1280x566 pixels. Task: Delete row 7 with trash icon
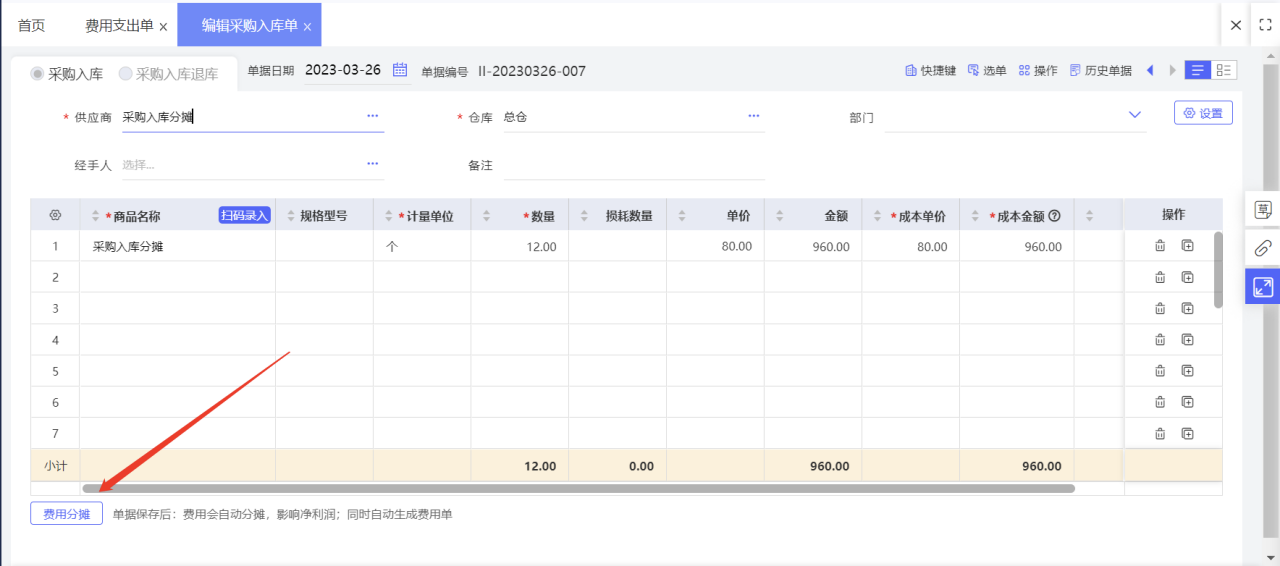[1160, 434]
